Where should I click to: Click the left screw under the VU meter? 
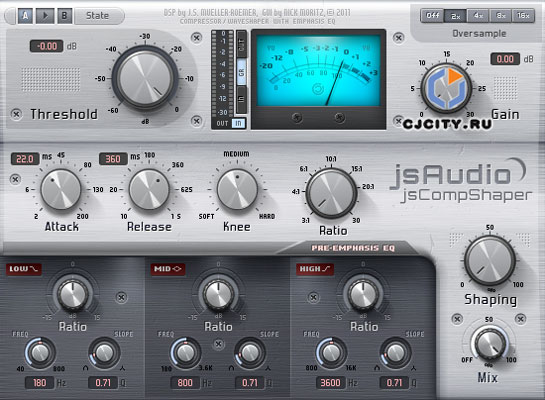click(297, 118)
